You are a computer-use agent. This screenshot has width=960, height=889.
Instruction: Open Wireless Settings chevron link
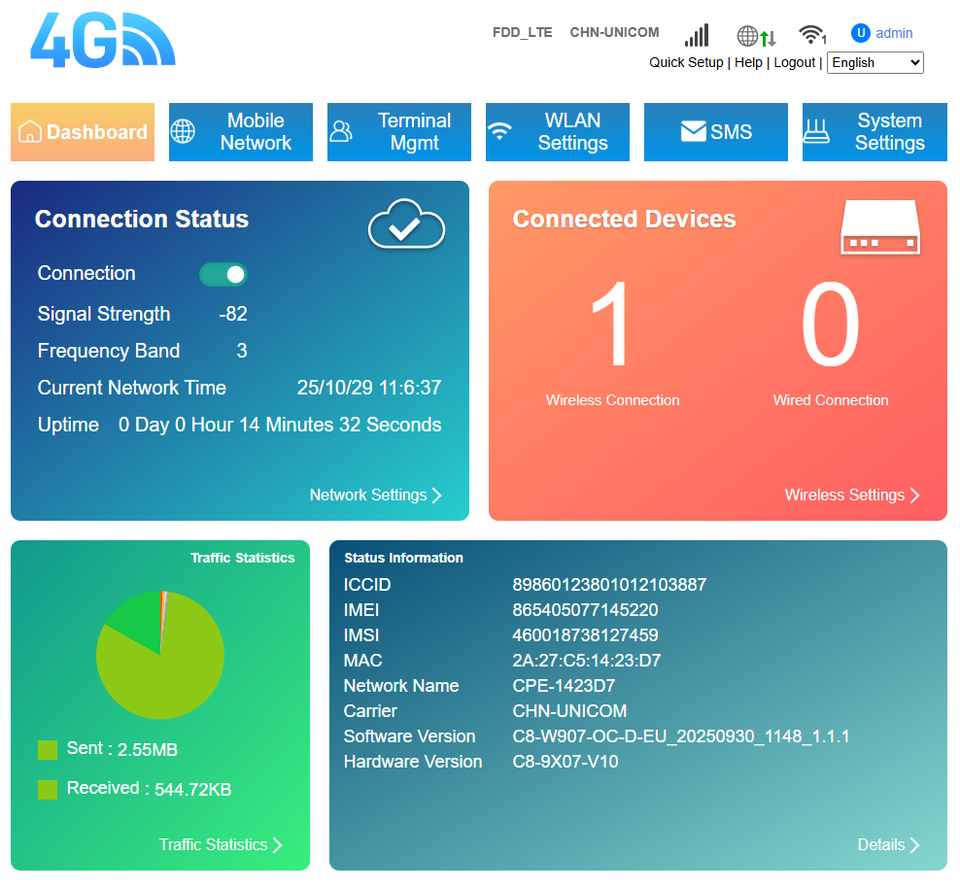(852, 495)
